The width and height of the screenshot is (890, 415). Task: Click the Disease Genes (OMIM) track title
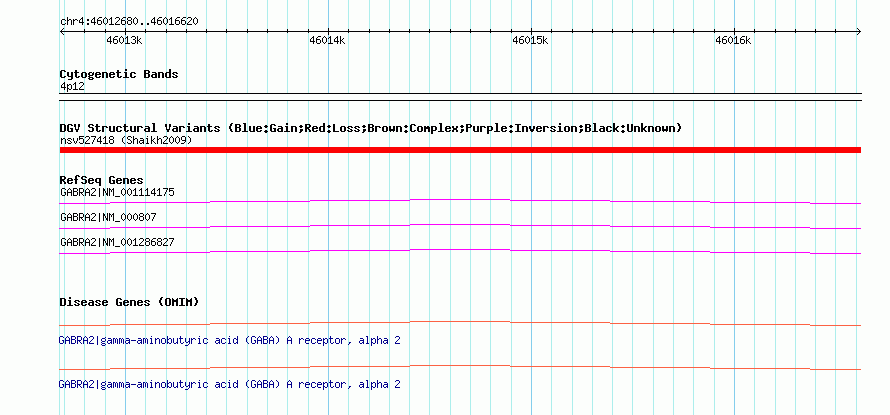[129, 302]
